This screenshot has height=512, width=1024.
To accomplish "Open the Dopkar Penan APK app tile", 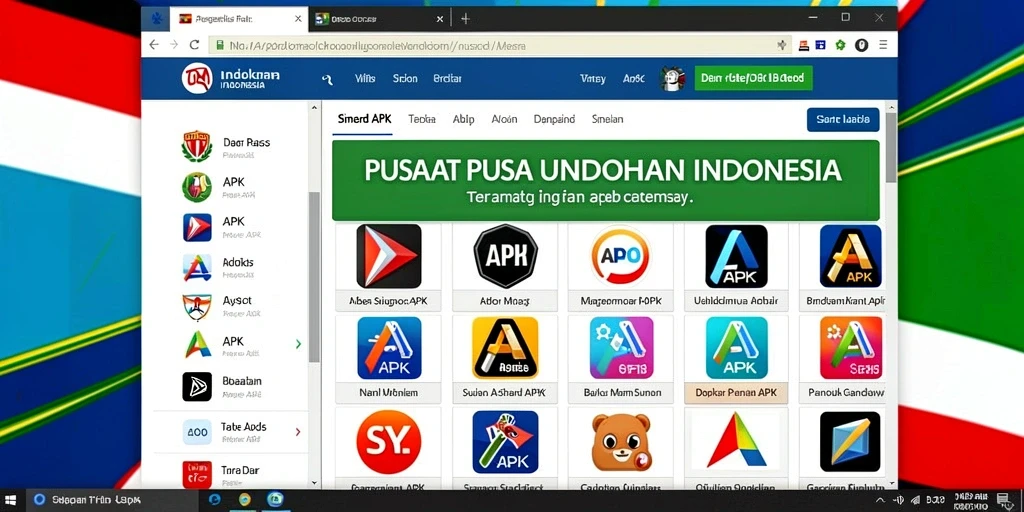I will coord(736,359).
